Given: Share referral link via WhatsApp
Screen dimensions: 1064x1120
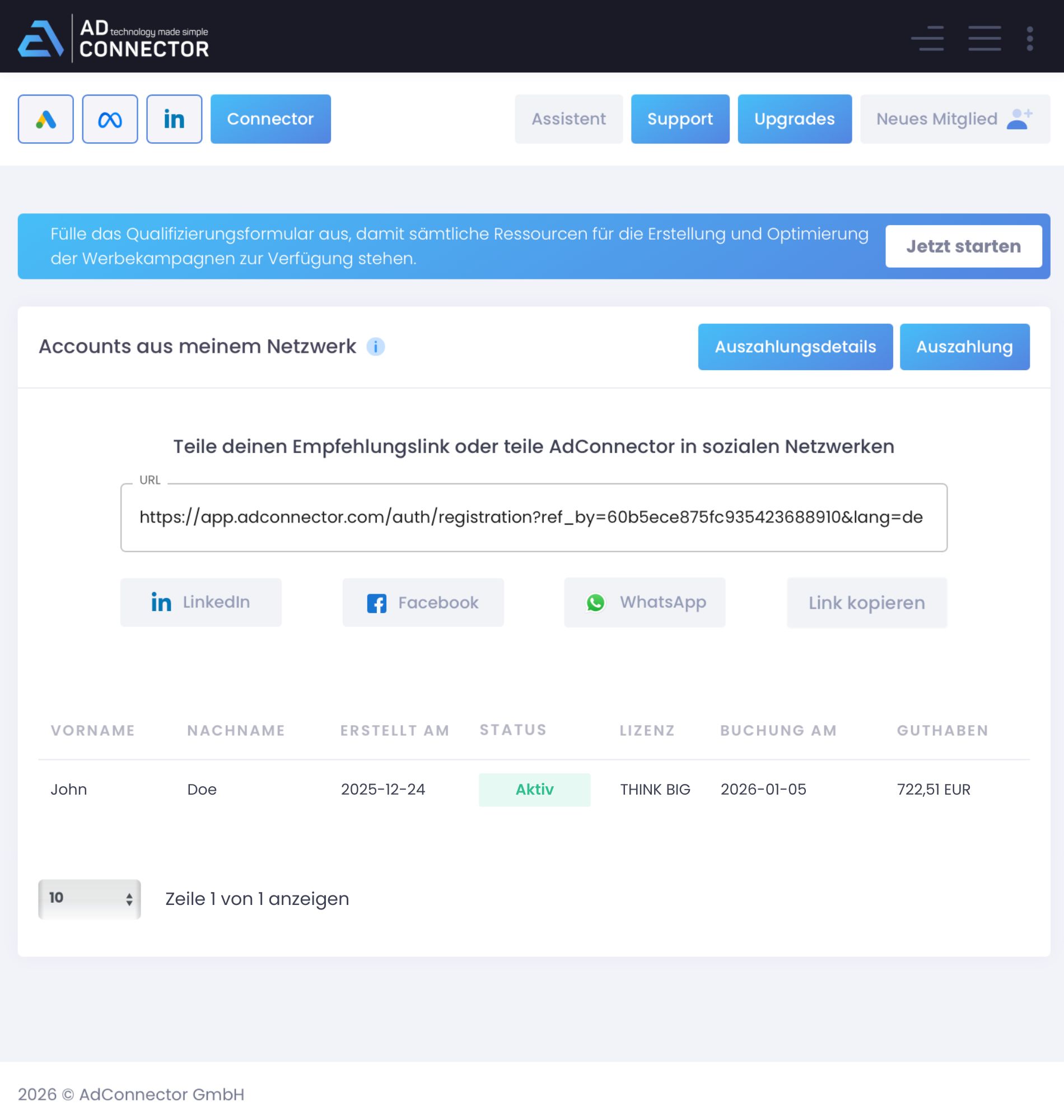Looking at the screenshot, I should pyautogui.click(x=645, y=602).
